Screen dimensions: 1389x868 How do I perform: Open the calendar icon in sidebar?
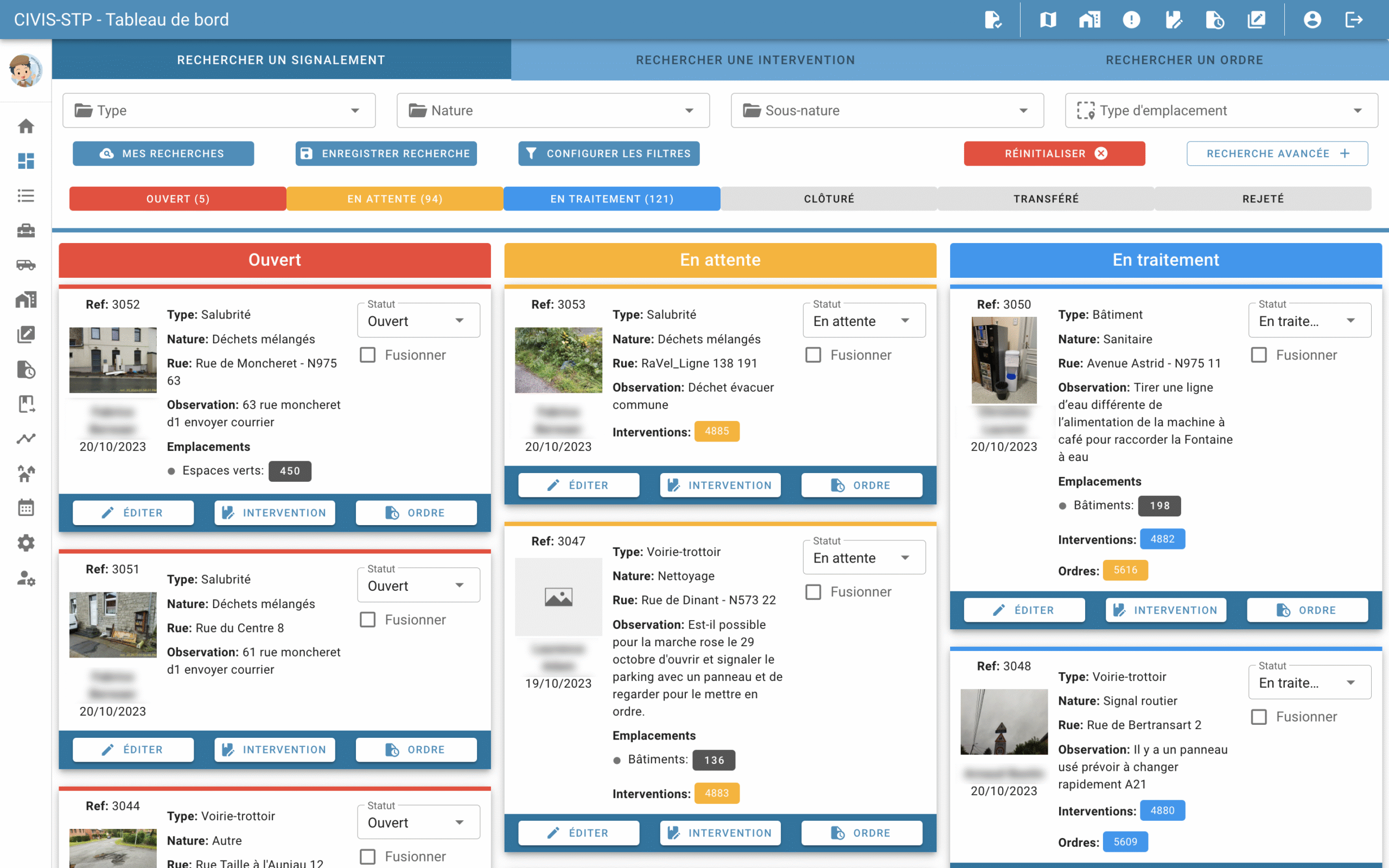click(x=26, y=508)
